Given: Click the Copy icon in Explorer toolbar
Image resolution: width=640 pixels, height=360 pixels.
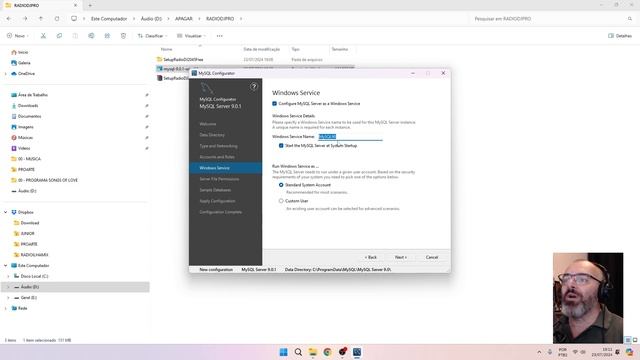Looking at the screenshot, I should point(59,36).
